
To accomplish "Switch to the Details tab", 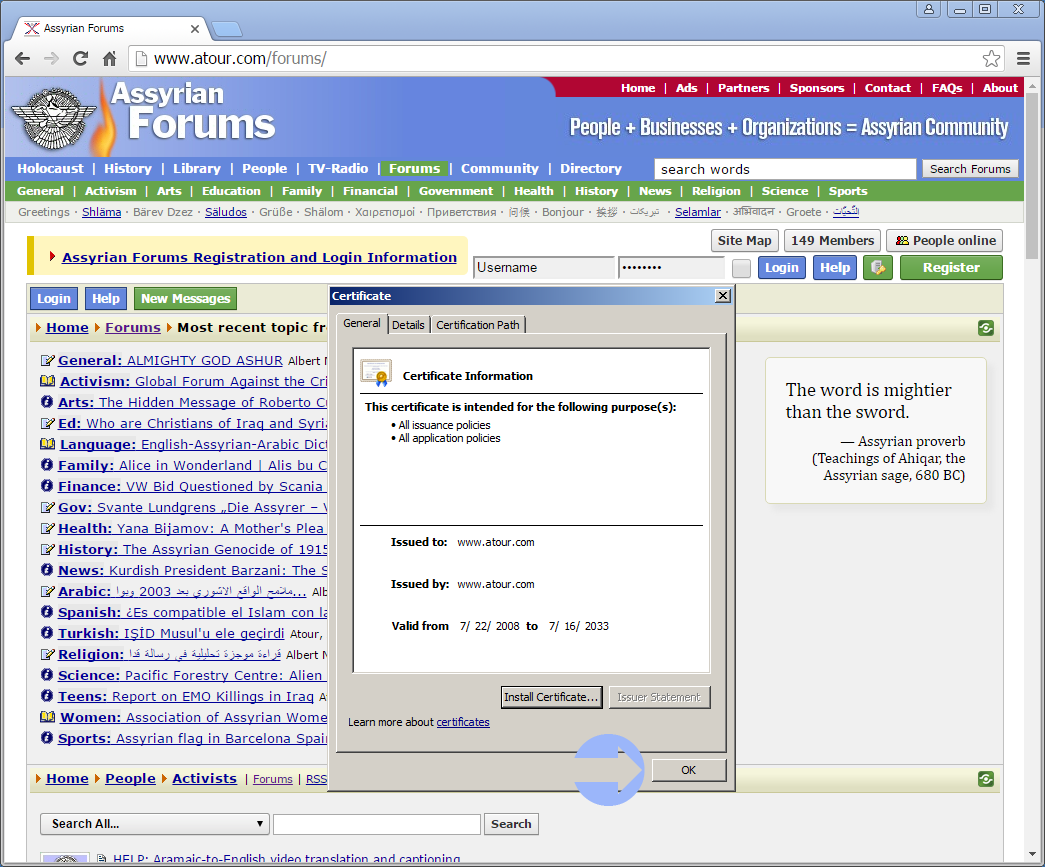I will 408,325.
